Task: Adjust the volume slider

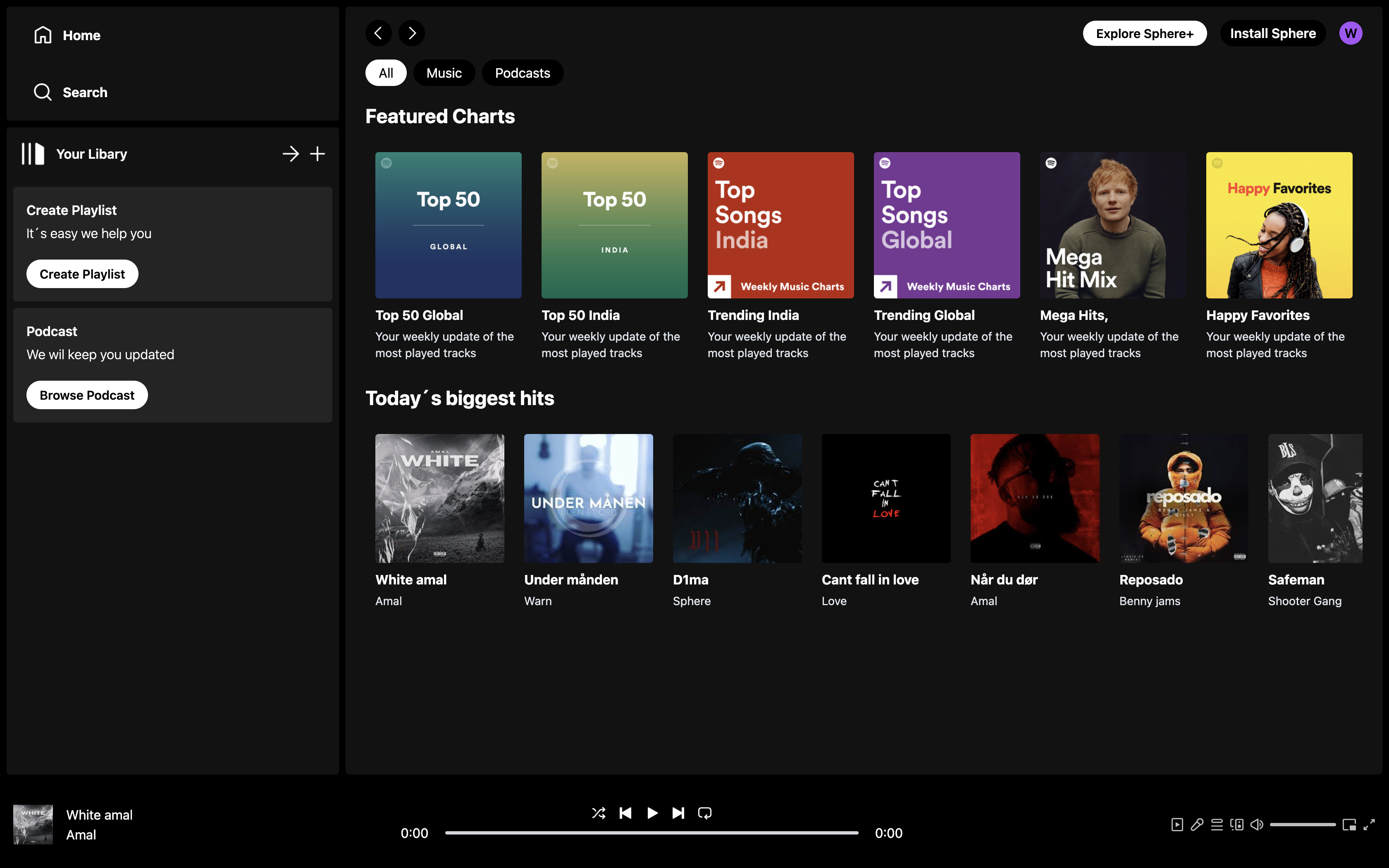Action: coord(1303,824)
